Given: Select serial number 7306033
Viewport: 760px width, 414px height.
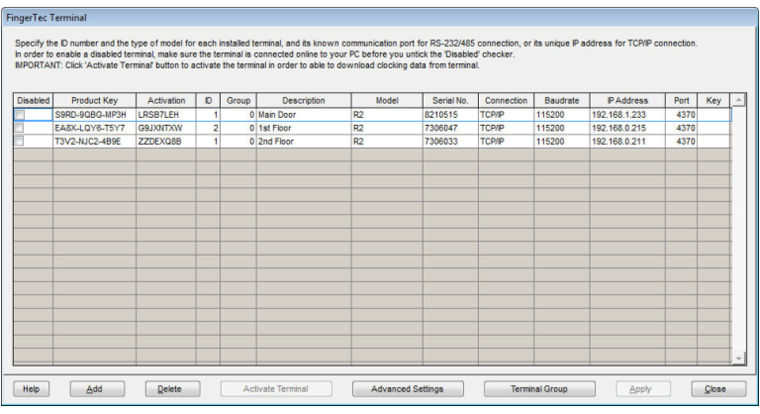Looking at the screenshot, I should tap(450, 141).
